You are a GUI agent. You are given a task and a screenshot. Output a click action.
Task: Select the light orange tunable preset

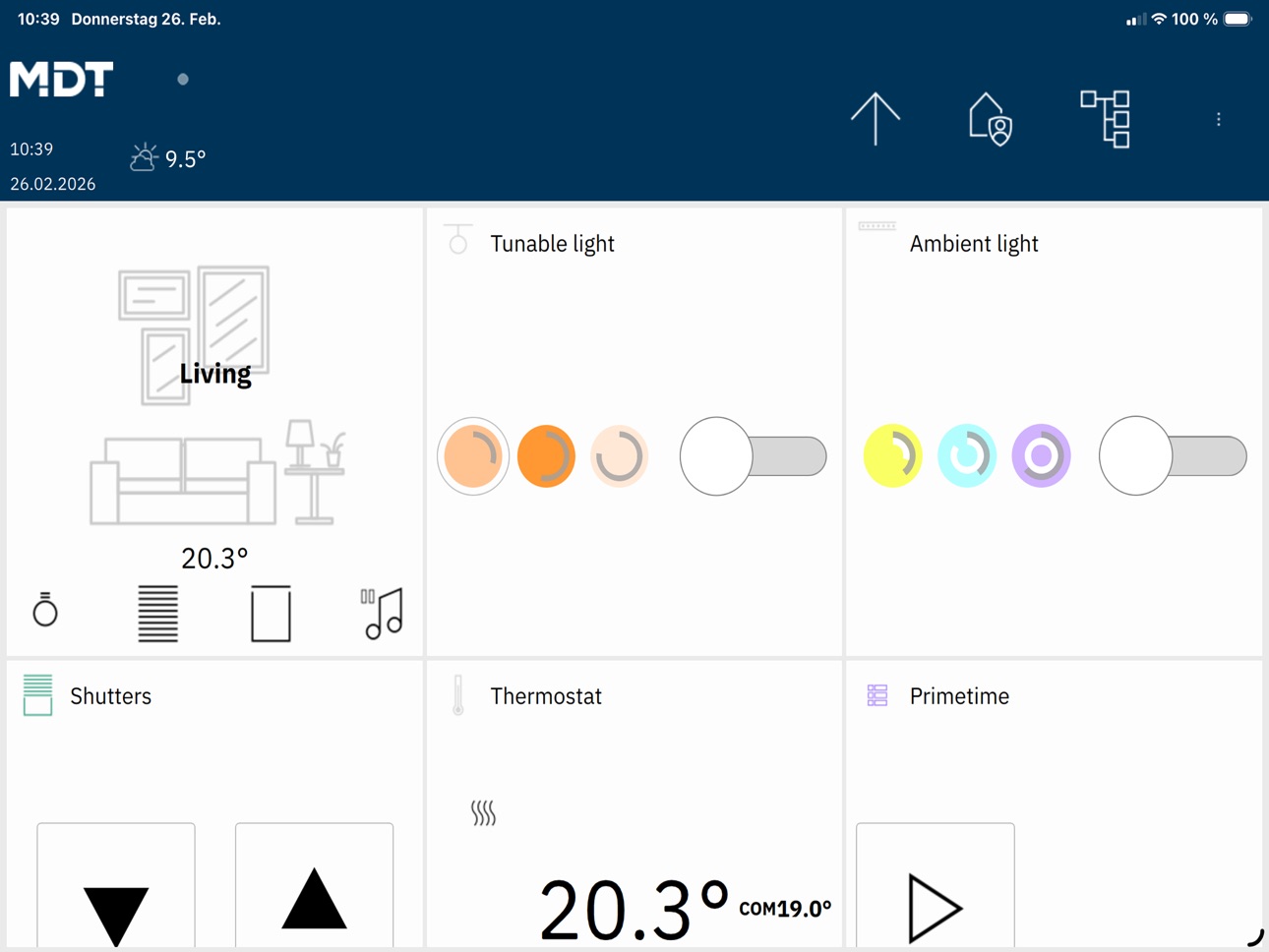[473, 456]
